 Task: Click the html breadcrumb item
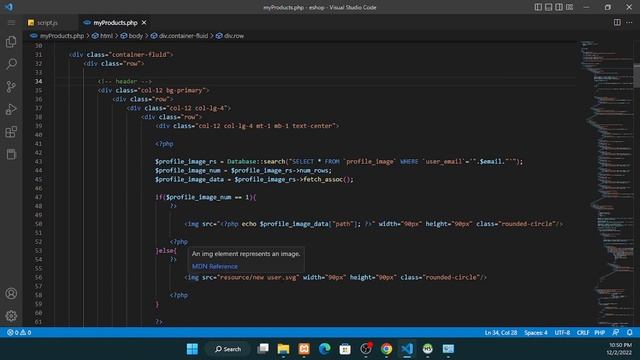pos(107,36)
